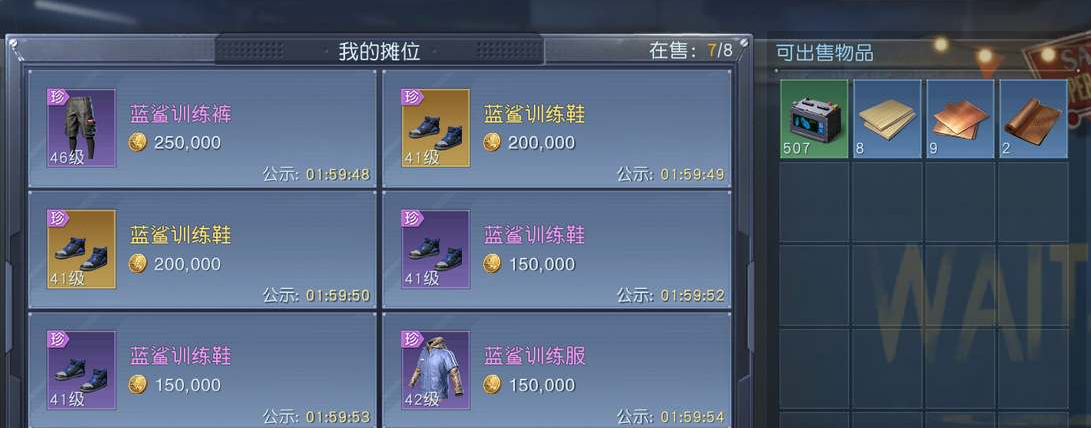1091x428 pixels.
Task: Select the copper sheets item with 9 count
Action: [x=960, y=118]
